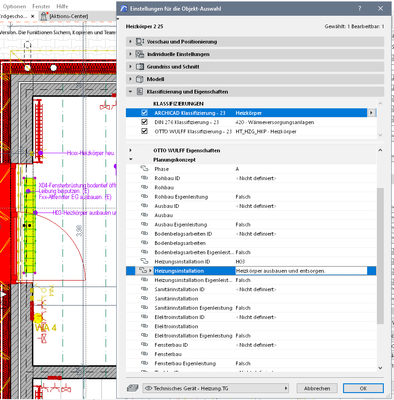
Task: Click the properties list scrollbar thumb
Action: (x=380, y=256)
